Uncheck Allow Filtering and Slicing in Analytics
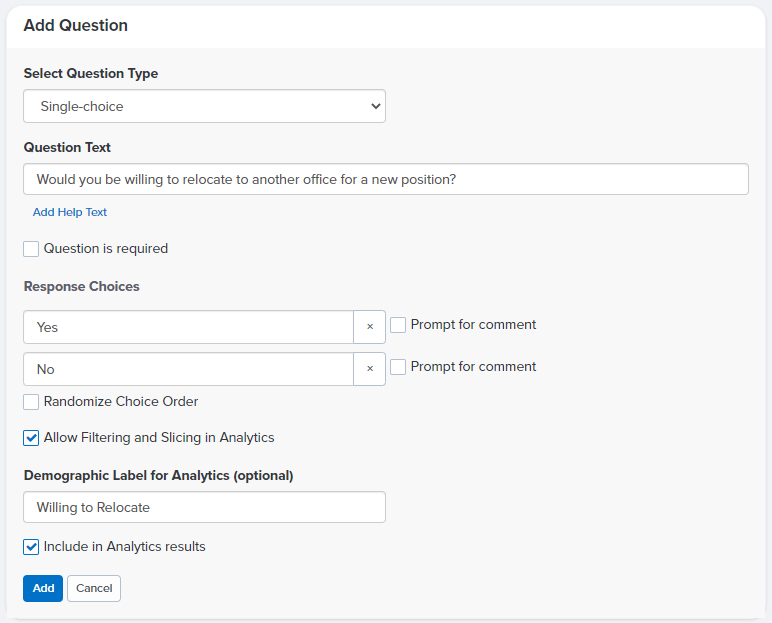The height and width of the screenshot is (623, 772). pos(31,438)
